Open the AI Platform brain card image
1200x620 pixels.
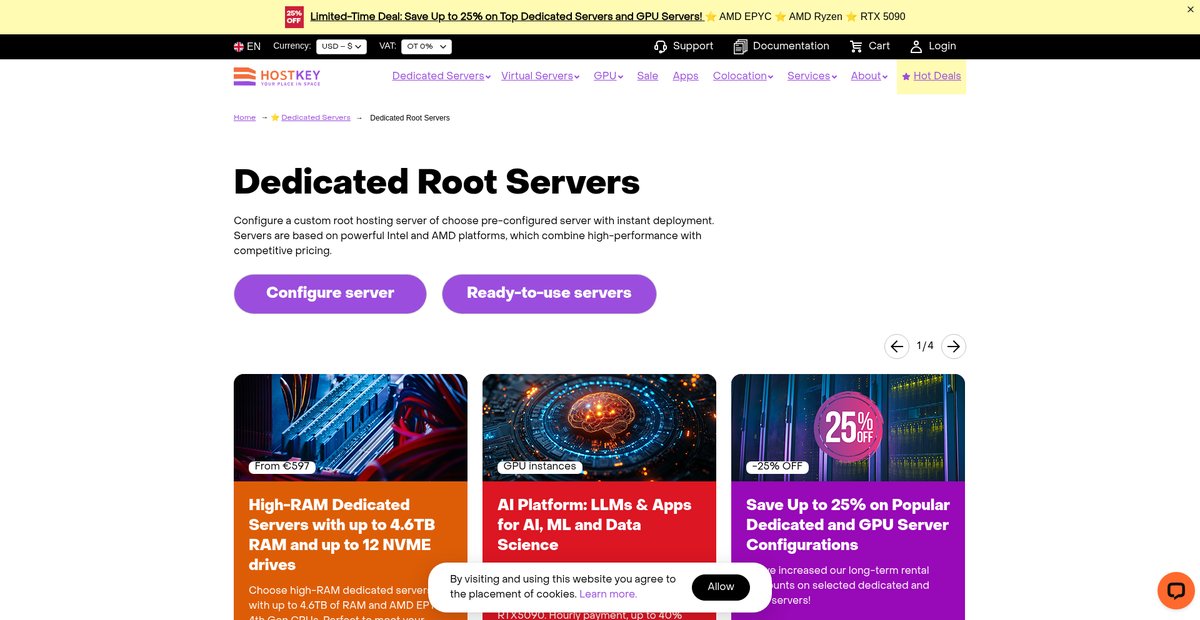(599, 428)
